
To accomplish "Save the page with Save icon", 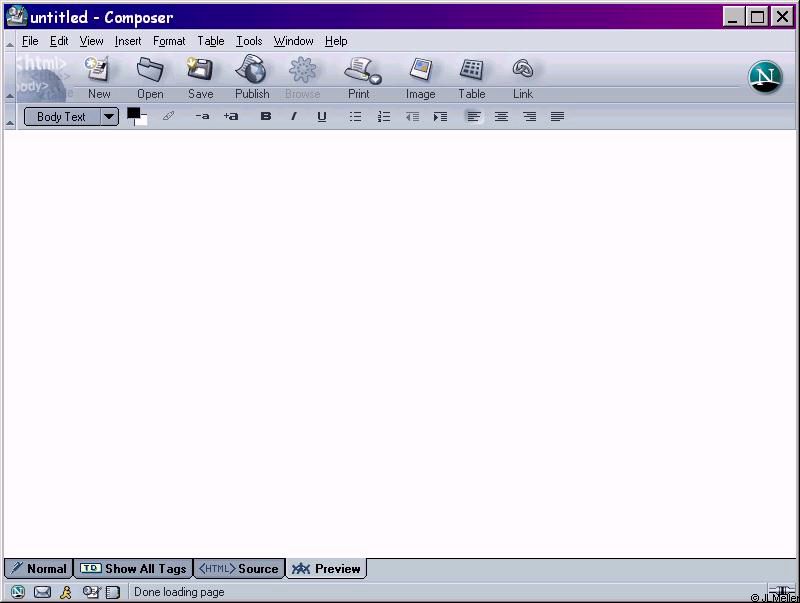I will 201,78.
